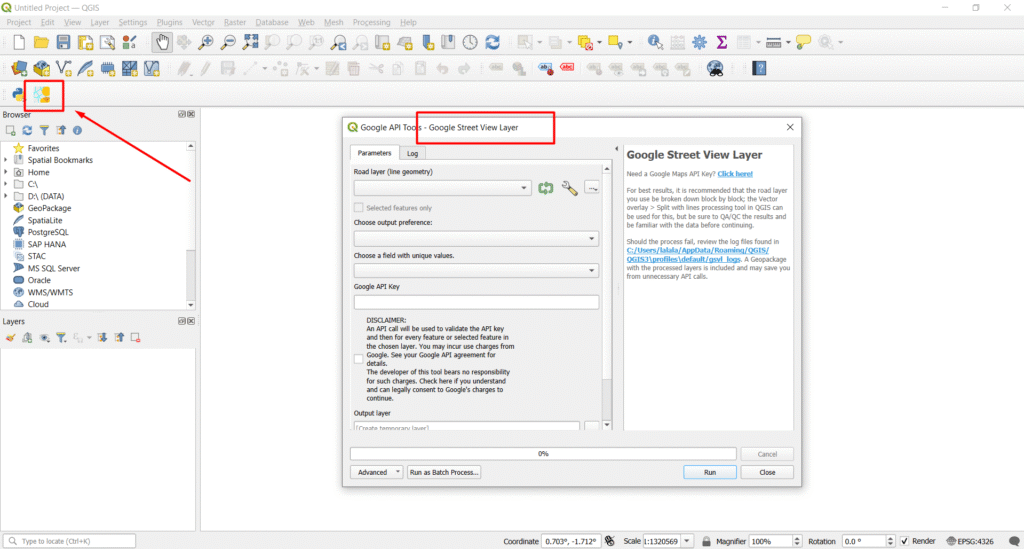Click New Shapefile Layer icon

click(63, 68)
